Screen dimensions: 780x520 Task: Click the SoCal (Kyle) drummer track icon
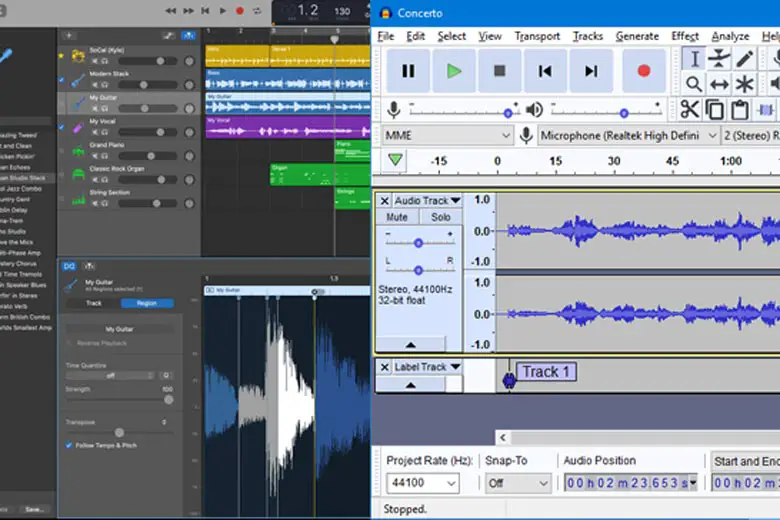[78, 56]
